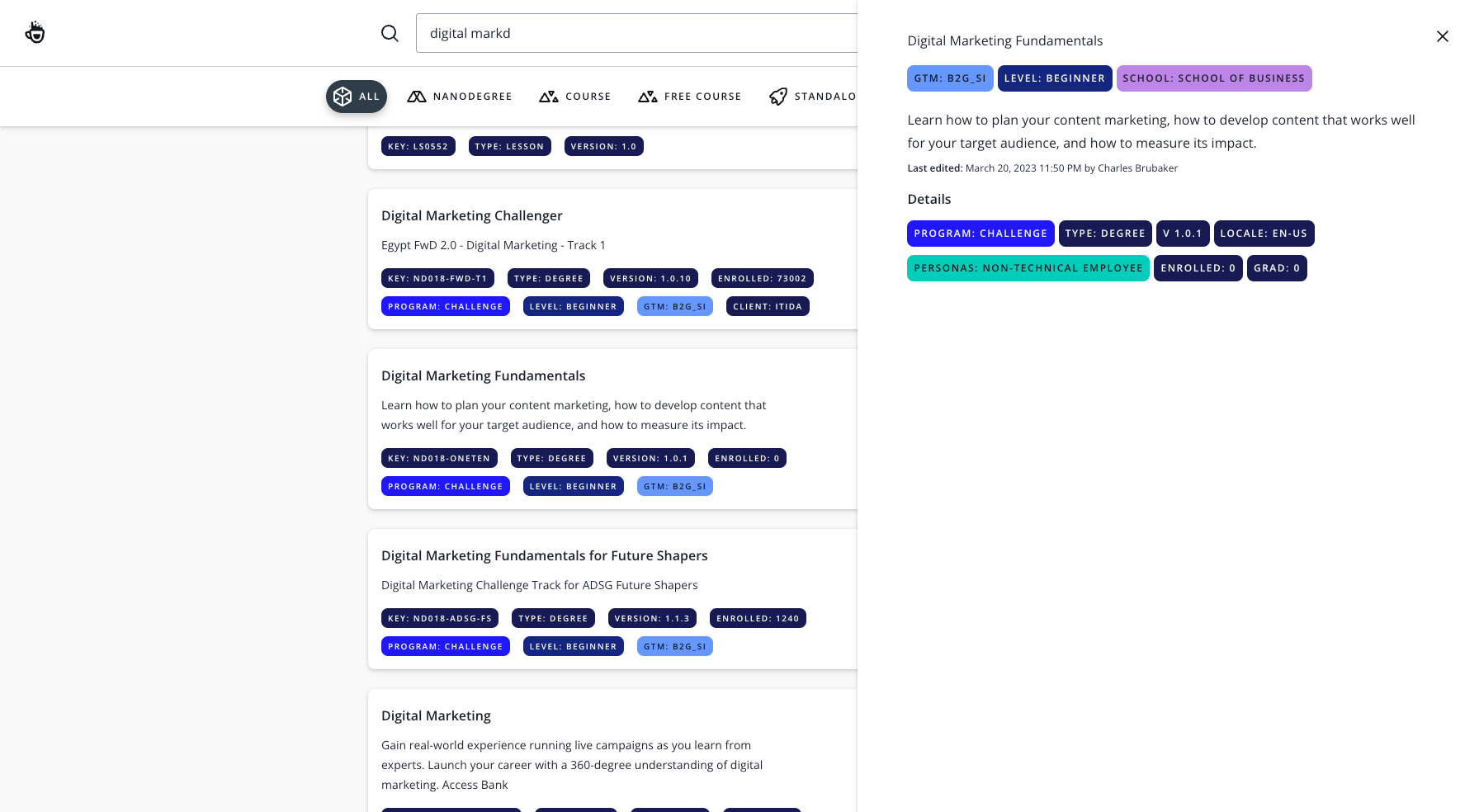This screenshot has height=812, width=1479.
Task: Click the cube icon in the All filter
Action: 343,97
